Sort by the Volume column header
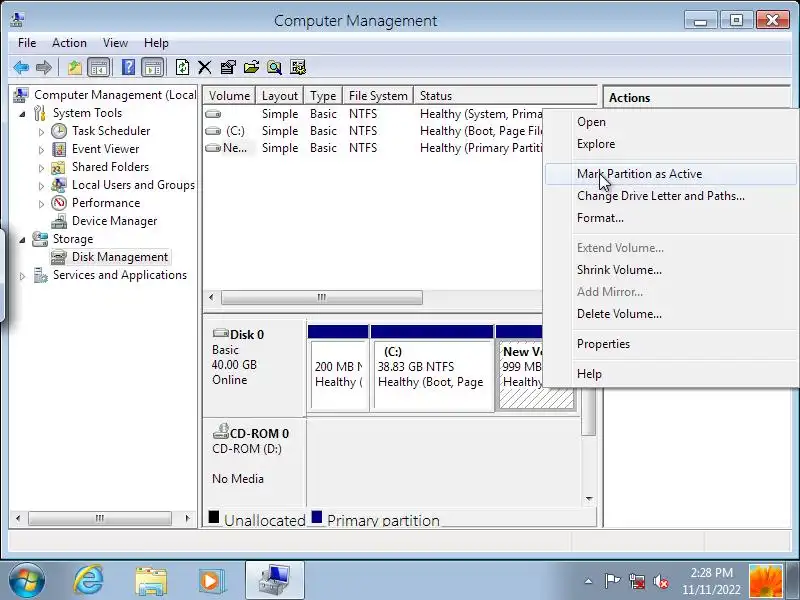 coord(229,95)
